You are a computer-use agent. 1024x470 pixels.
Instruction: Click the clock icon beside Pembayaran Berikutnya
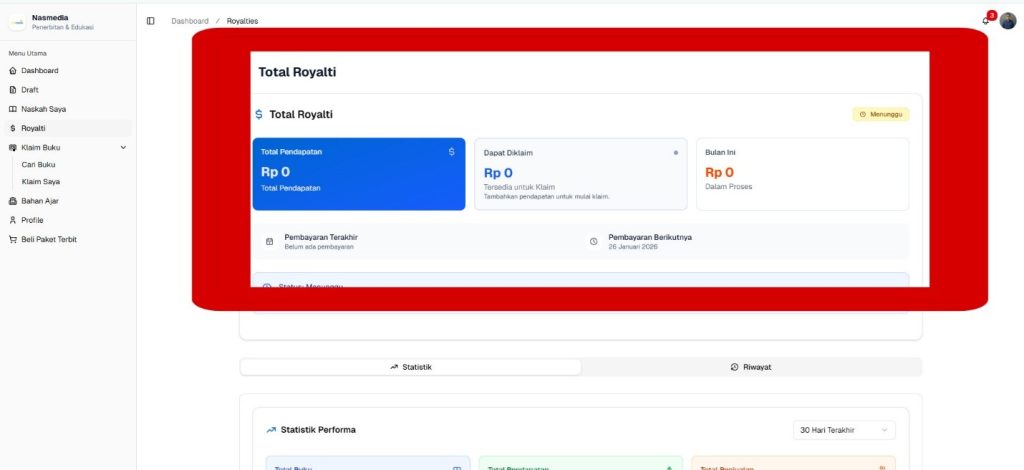[593, 241]
